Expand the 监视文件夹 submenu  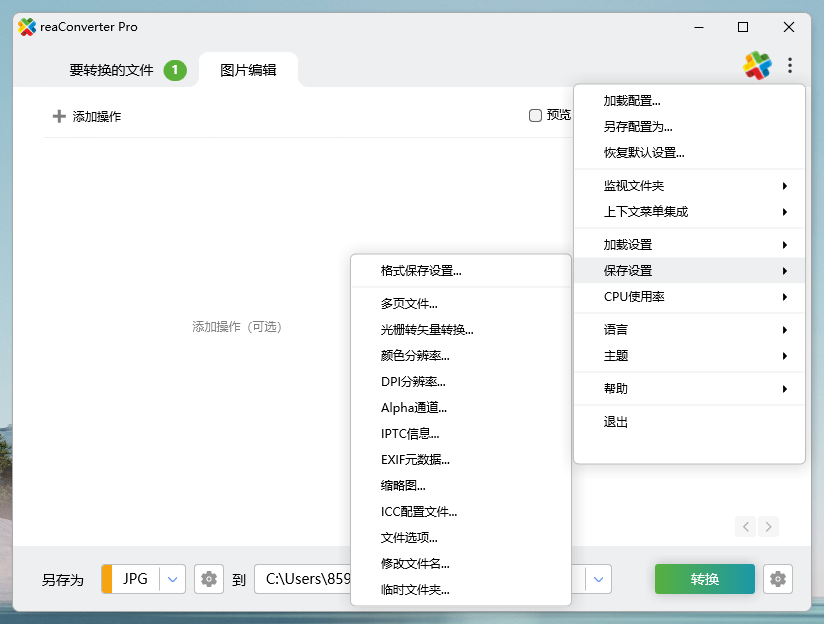pos(689,186)
